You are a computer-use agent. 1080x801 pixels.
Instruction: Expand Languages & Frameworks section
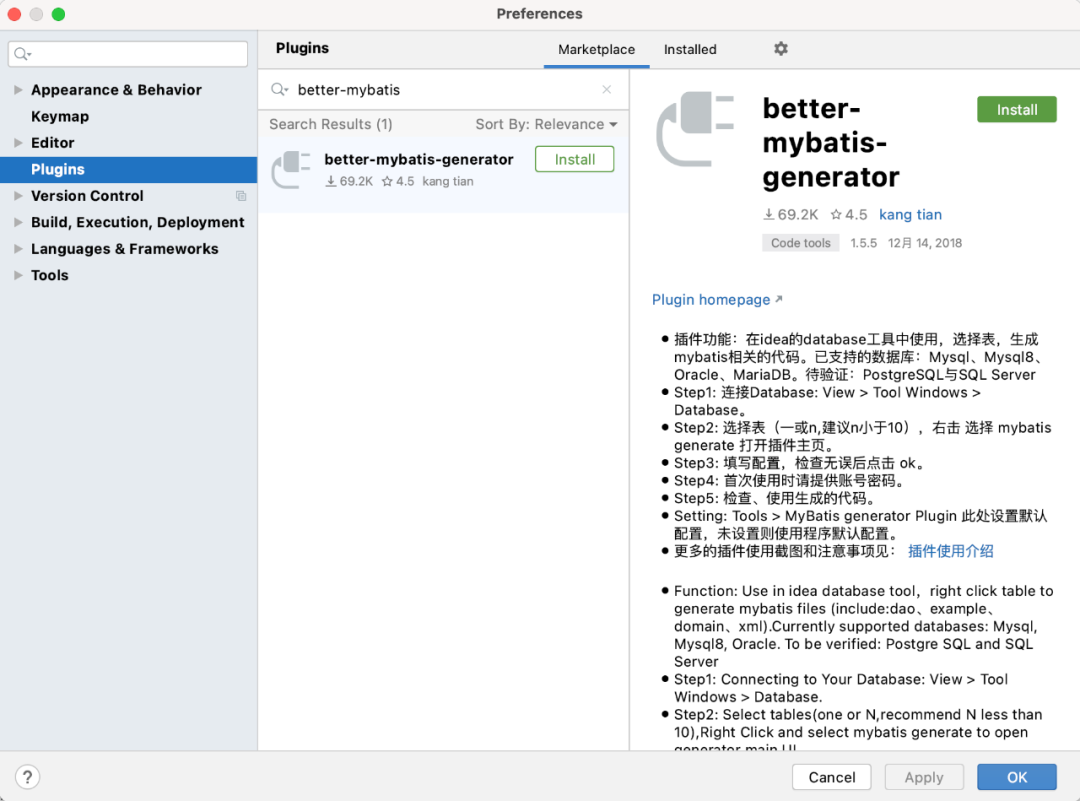18,249
